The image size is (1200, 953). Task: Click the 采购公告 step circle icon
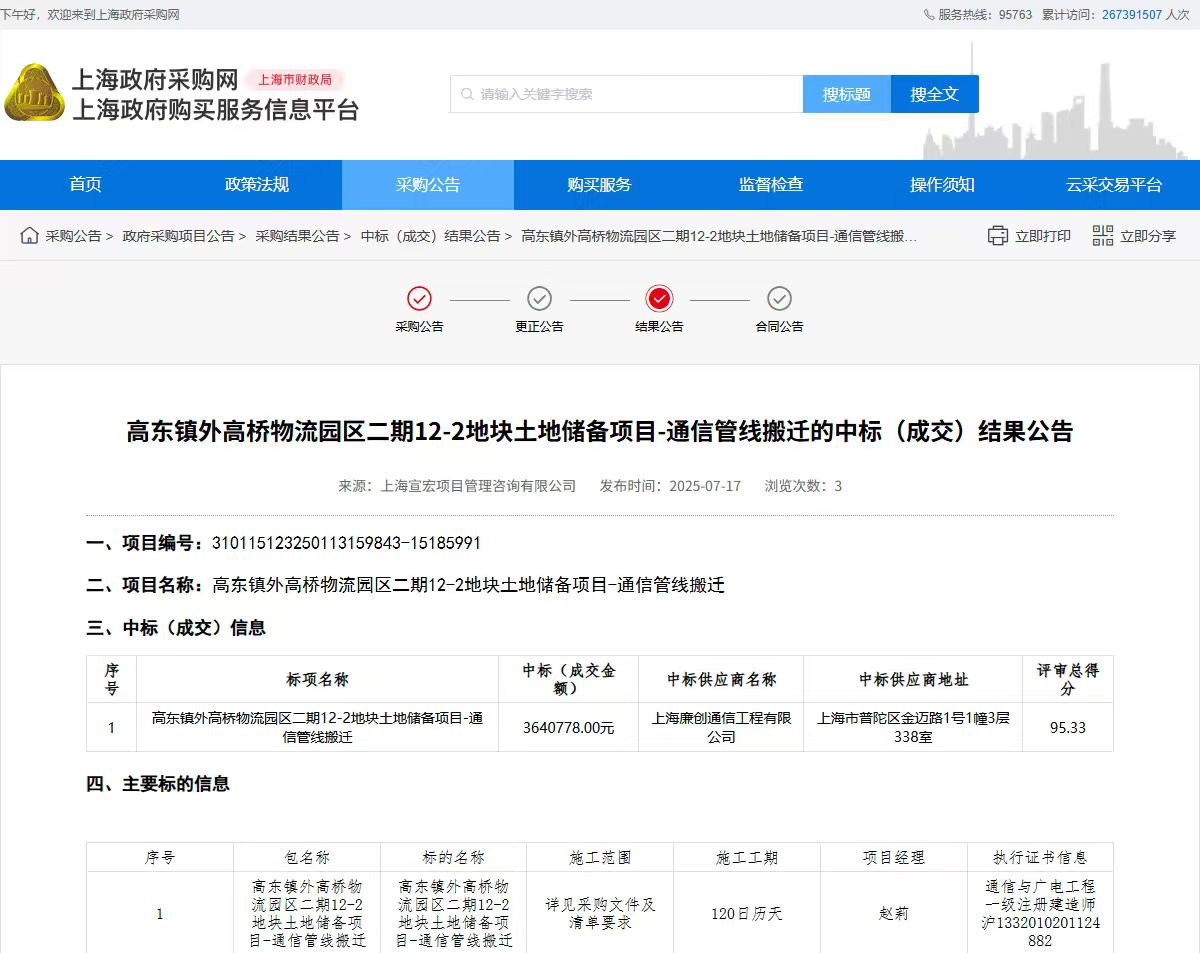(419, 298)
